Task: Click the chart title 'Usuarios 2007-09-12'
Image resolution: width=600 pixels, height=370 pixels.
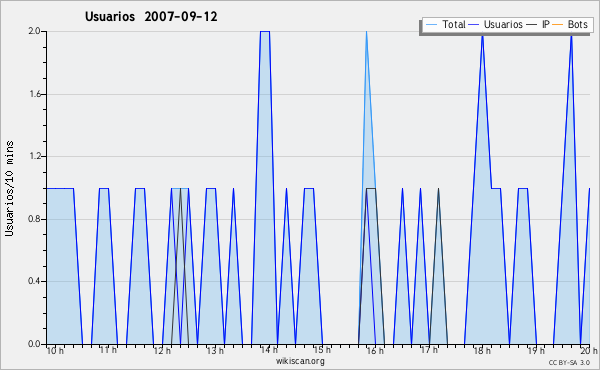Action: coord(151,17)
